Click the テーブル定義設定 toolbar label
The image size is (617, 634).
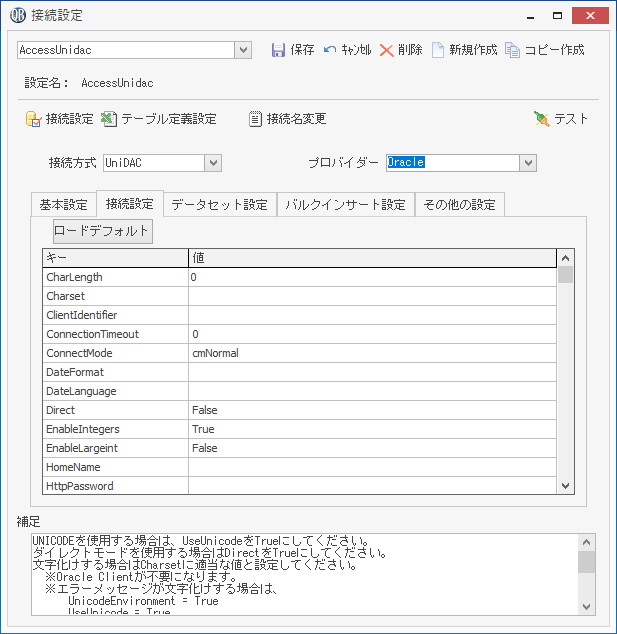click(169, 119)
